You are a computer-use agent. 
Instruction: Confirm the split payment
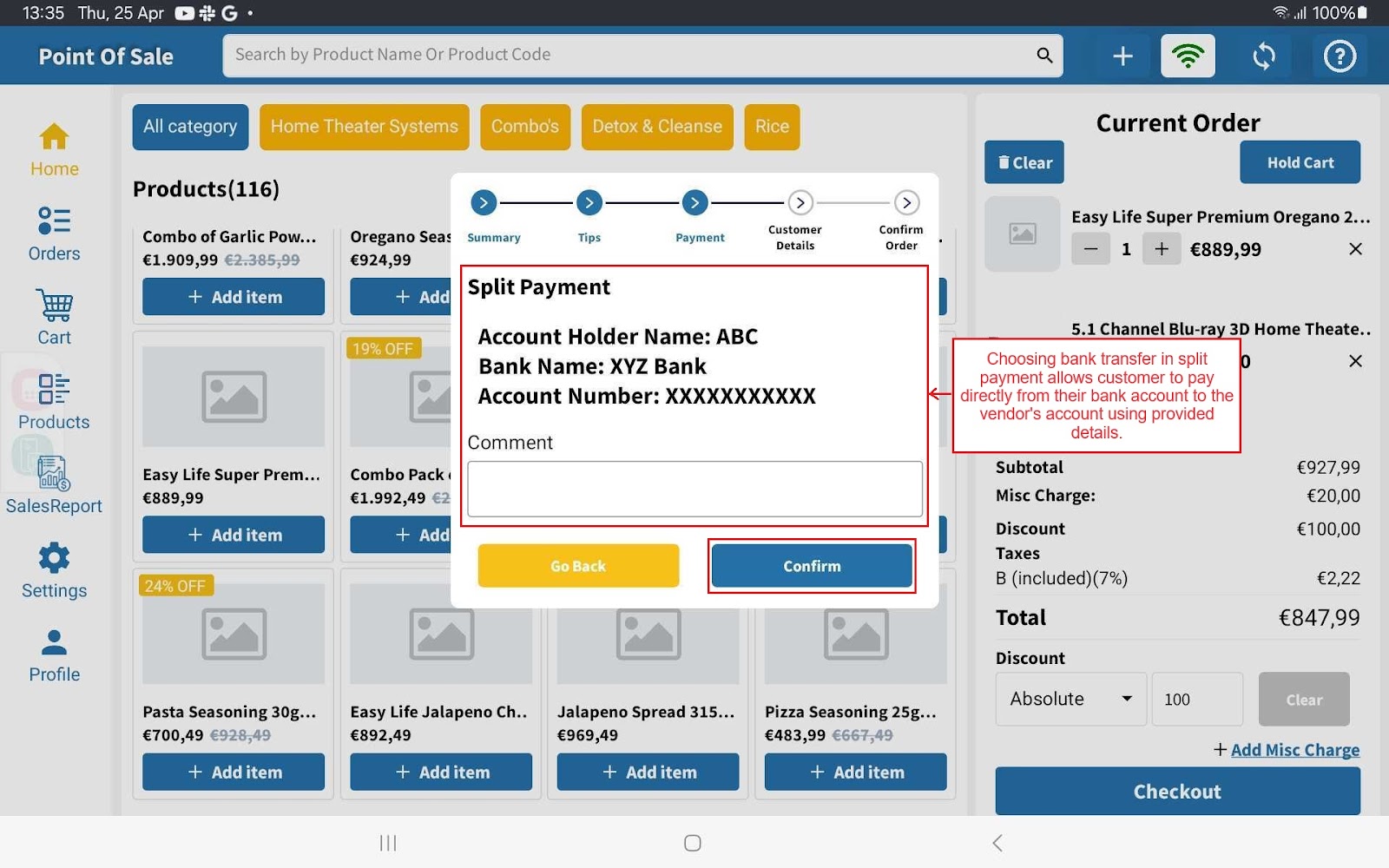click(x=812, y=566)
